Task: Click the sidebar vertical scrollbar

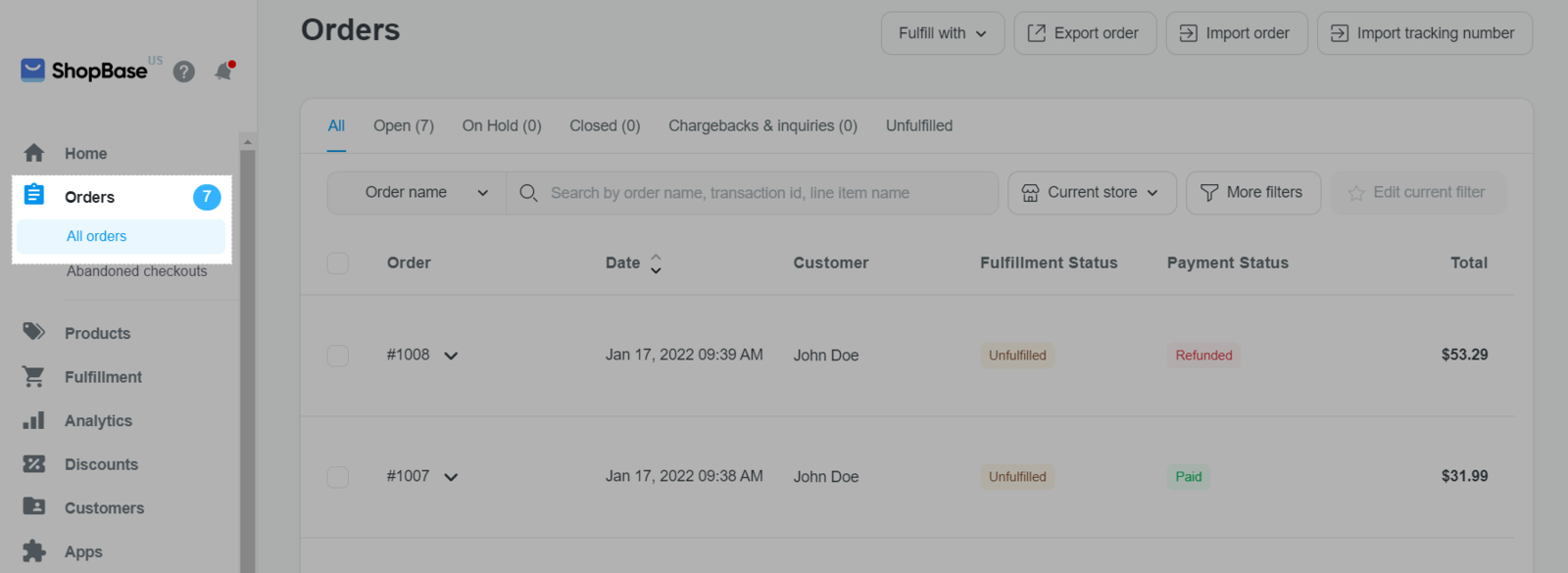Action: (x=247, y=353)
